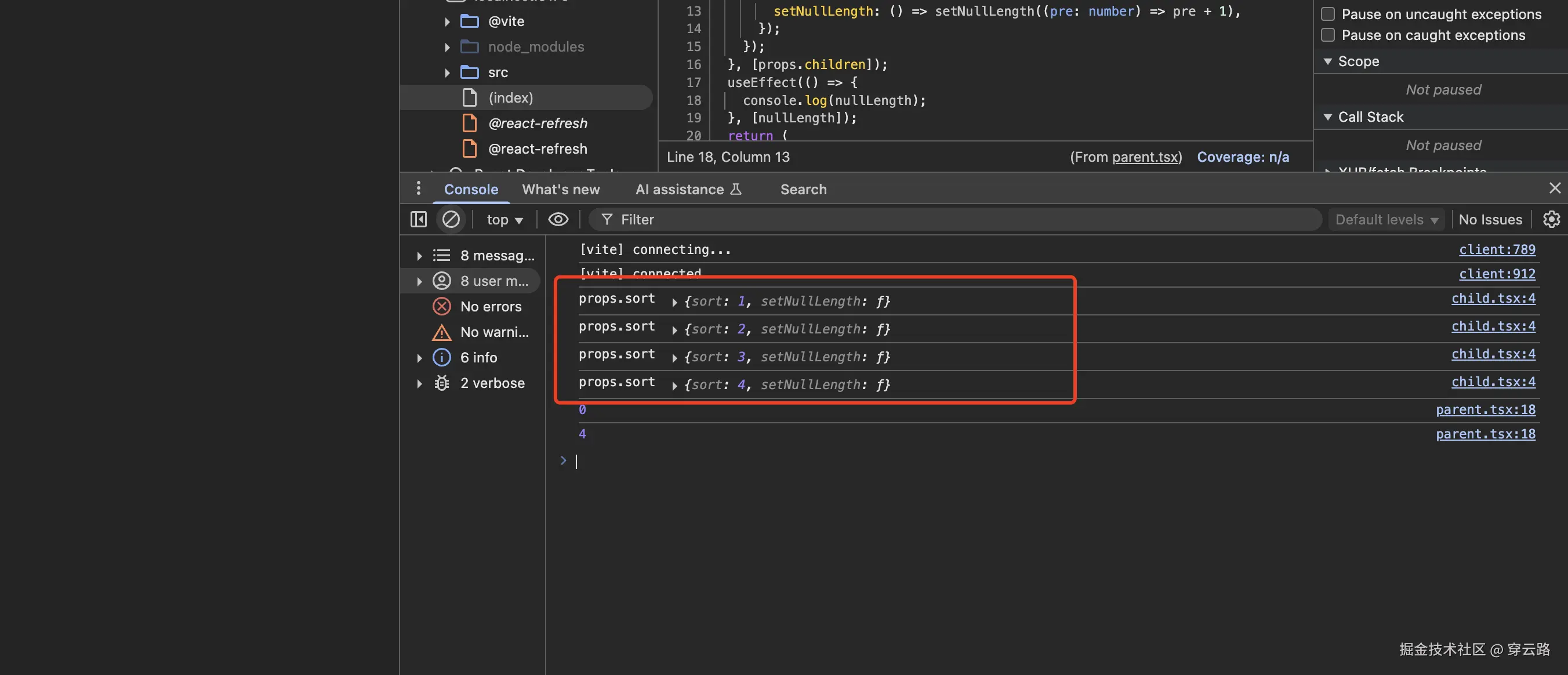Expand the src folder
The width and height of the screenshot is (1568, 675).
click(448, 72)
